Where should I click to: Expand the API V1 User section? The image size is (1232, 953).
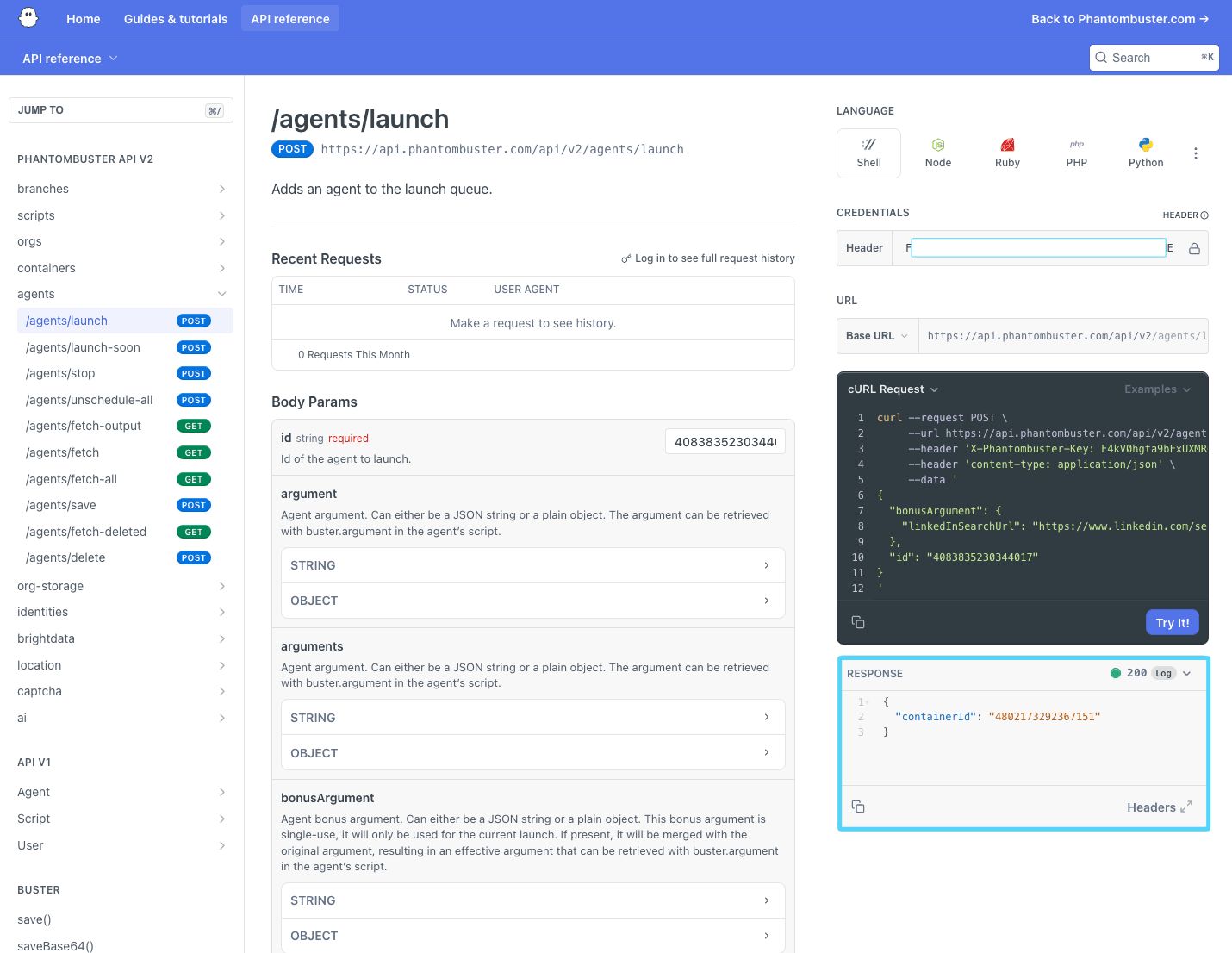221,845
